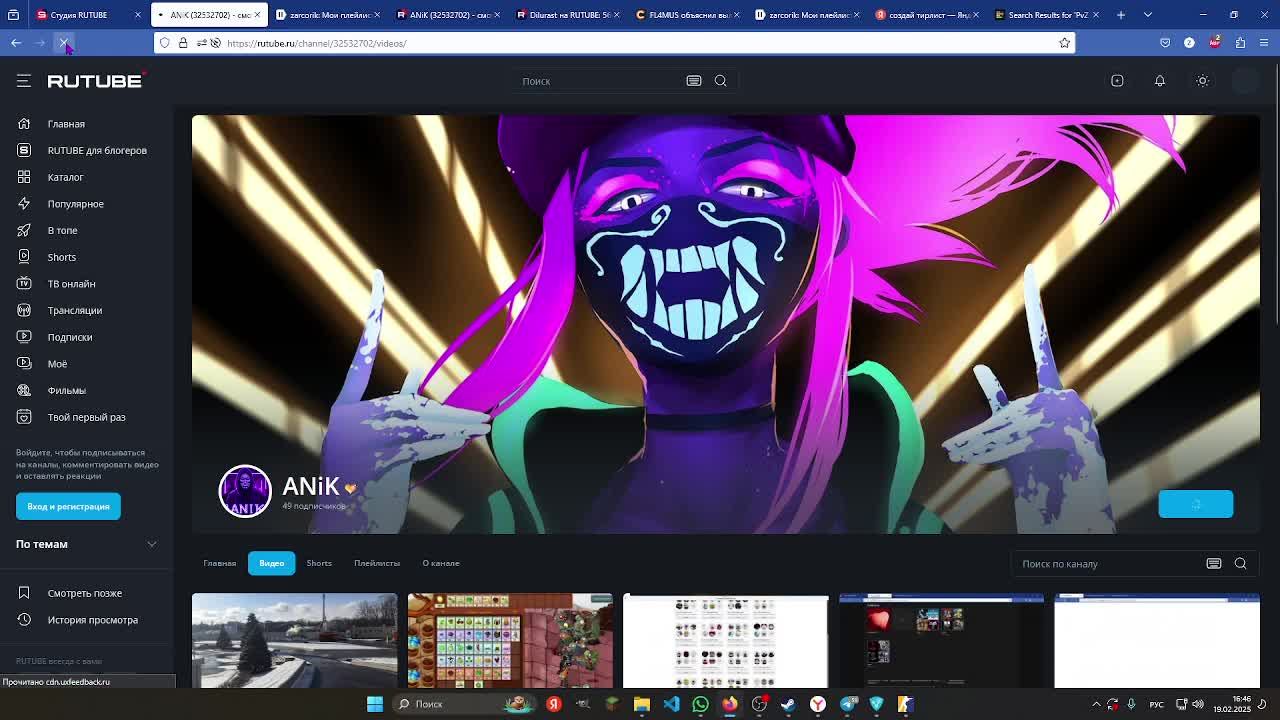Open the keyboard icon in channel search
This screenshot has width=1280, height=720.
(1214, 564)
